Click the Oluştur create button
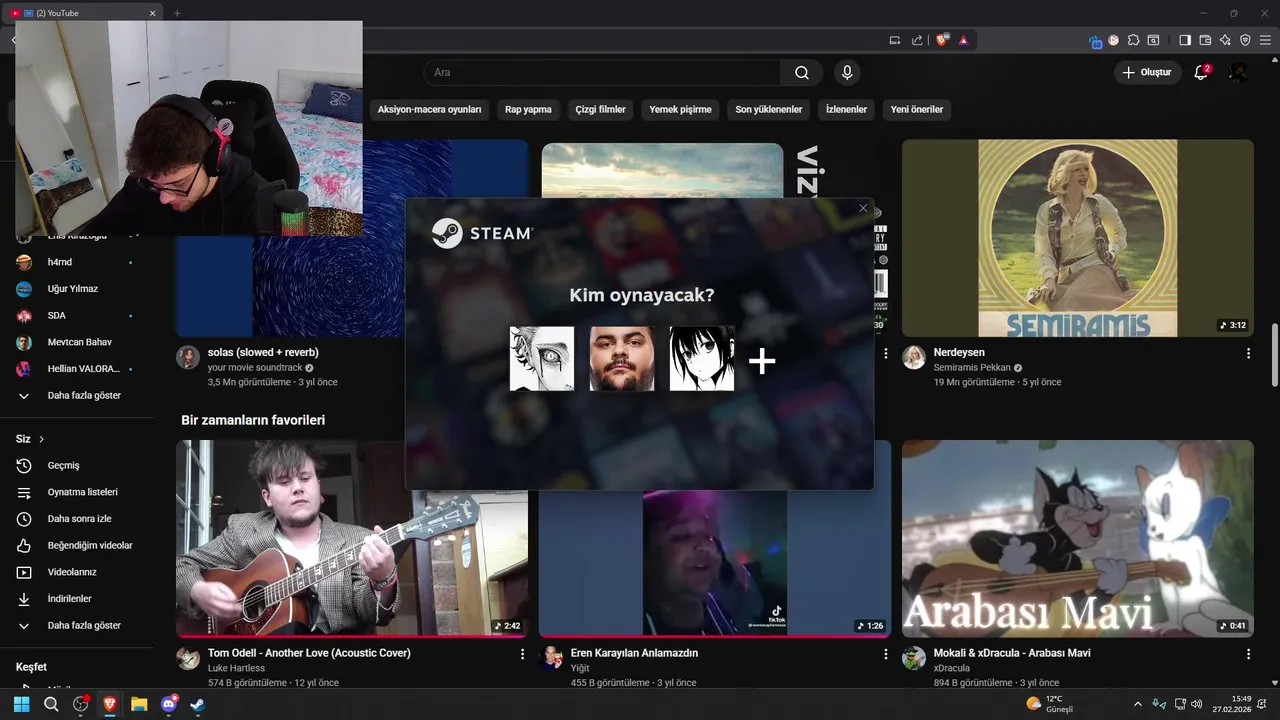 pos(1147,72)
